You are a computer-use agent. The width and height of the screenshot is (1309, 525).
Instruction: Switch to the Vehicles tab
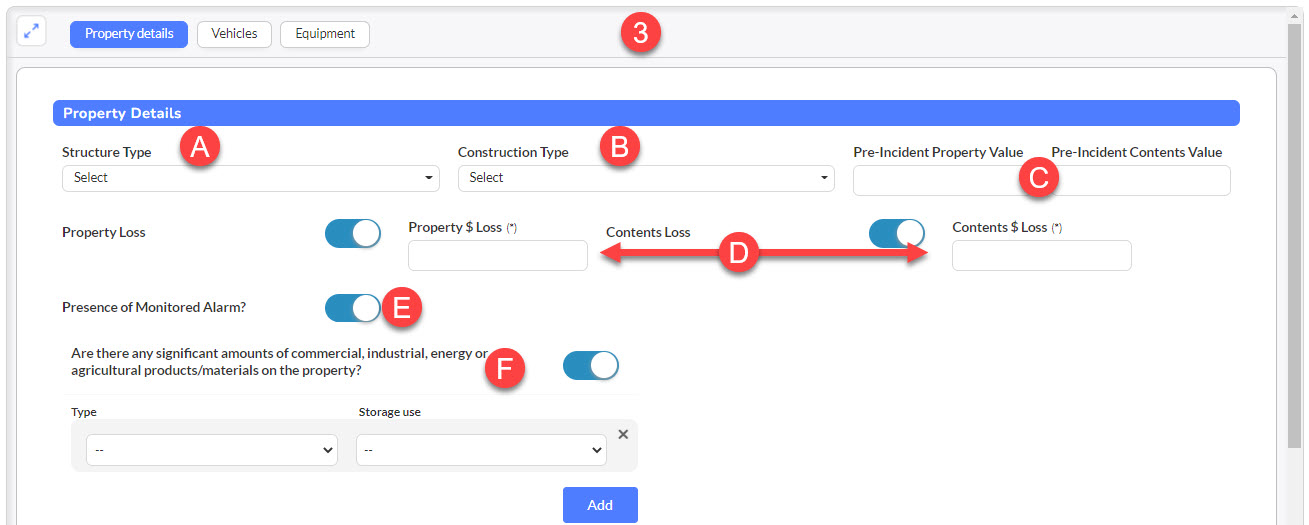[x=234, y=34]
